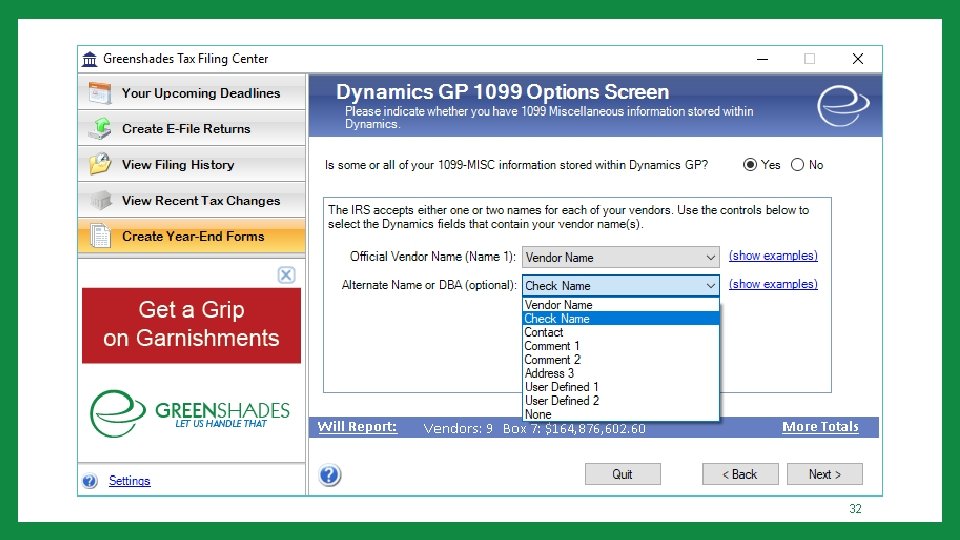This screenshot has width=960, height=540.
Task: Click the Vendors: 9 total text
Action: (x=458, y=429)
